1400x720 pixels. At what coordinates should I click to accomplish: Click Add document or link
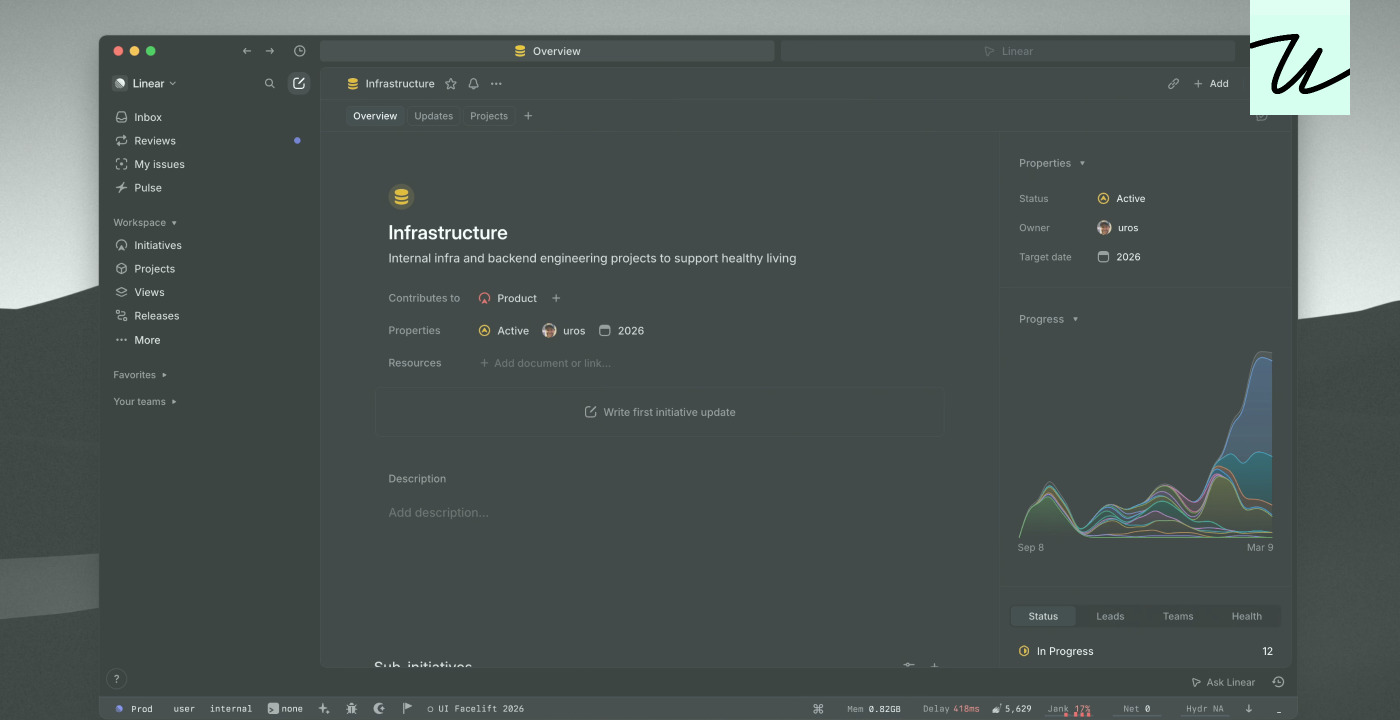click(545, 363)
